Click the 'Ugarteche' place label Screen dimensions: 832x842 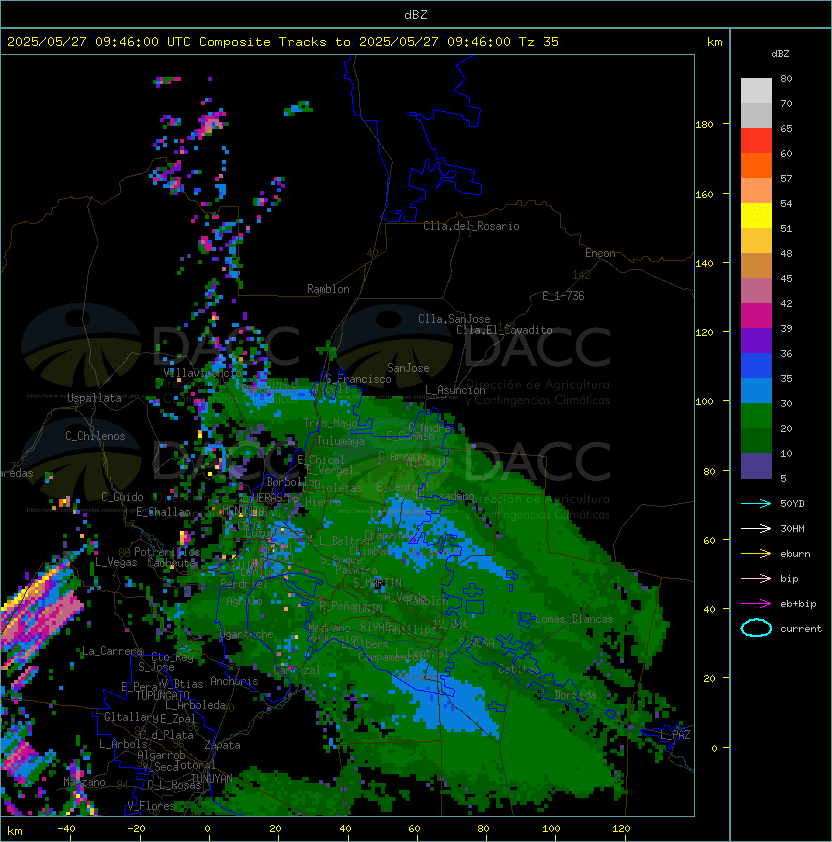247,635
